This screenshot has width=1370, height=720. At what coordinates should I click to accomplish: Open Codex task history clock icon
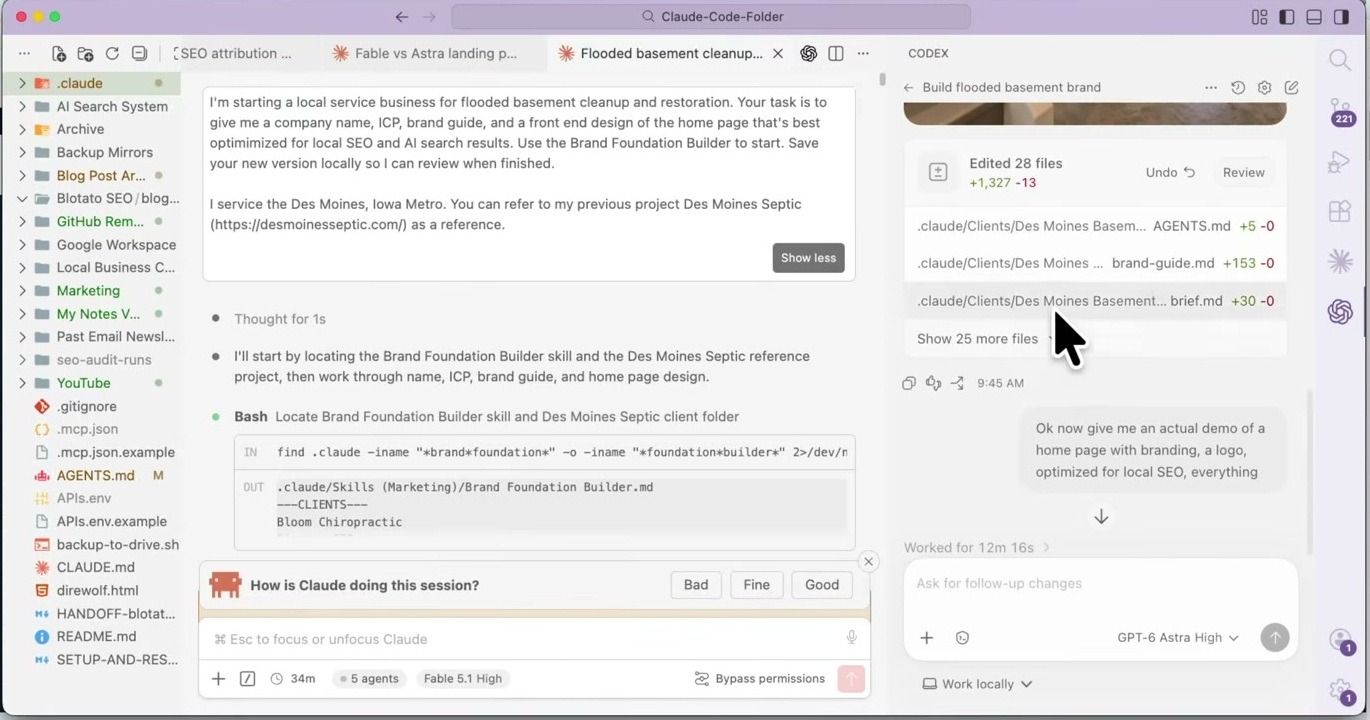pos(1238,88)
